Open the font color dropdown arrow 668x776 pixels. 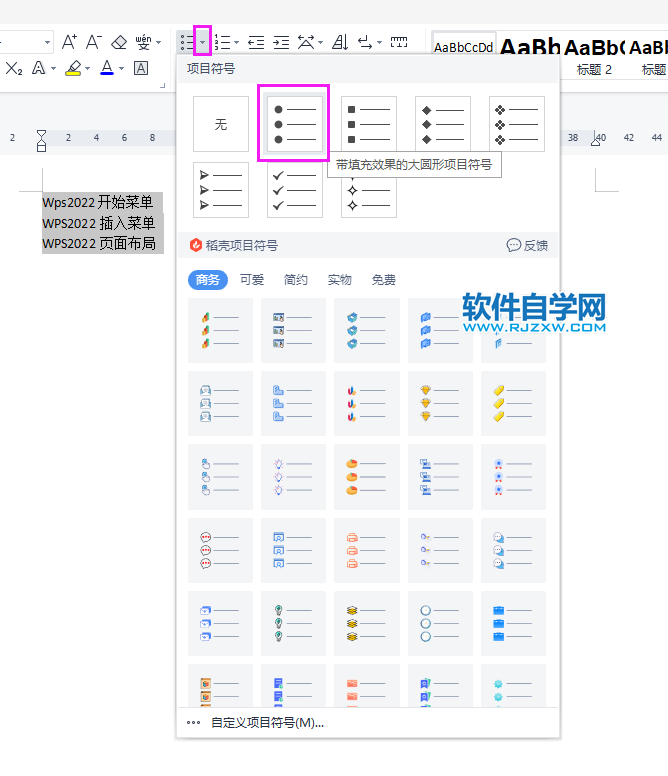click(121, 68)
